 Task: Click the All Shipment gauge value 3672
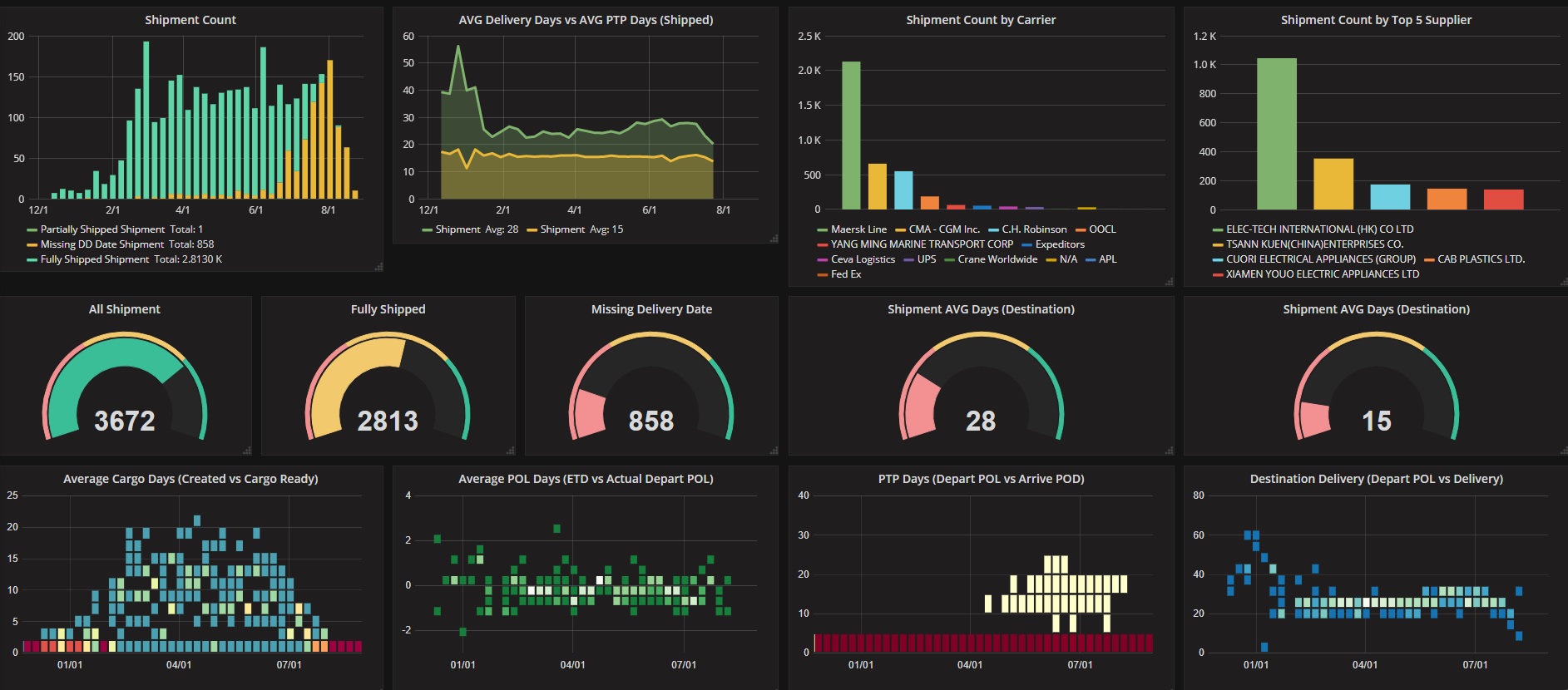click(x=125, y=421)
